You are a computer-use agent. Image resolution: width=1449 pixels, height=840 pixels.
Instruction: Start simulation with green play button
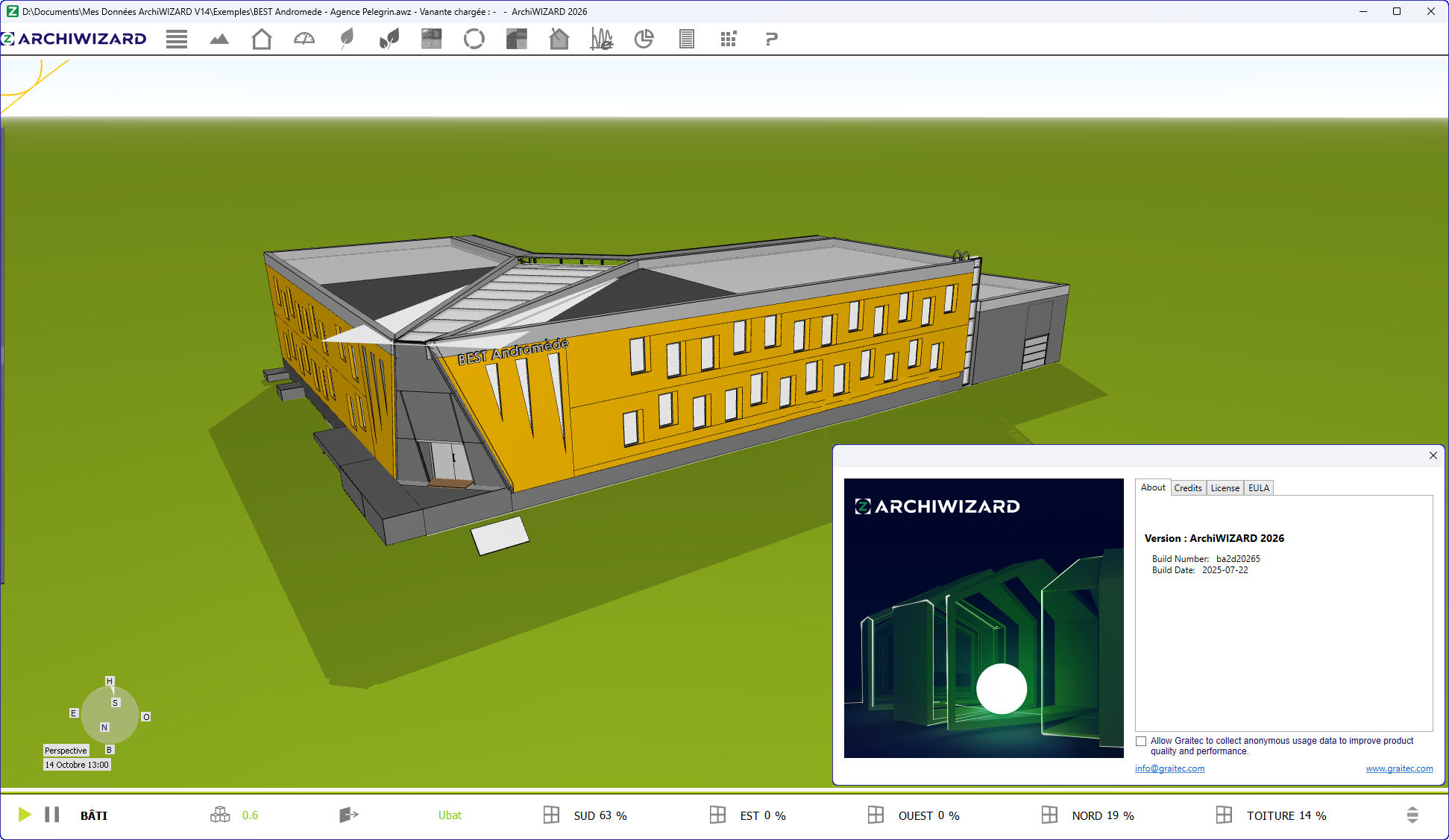point(25,815)
